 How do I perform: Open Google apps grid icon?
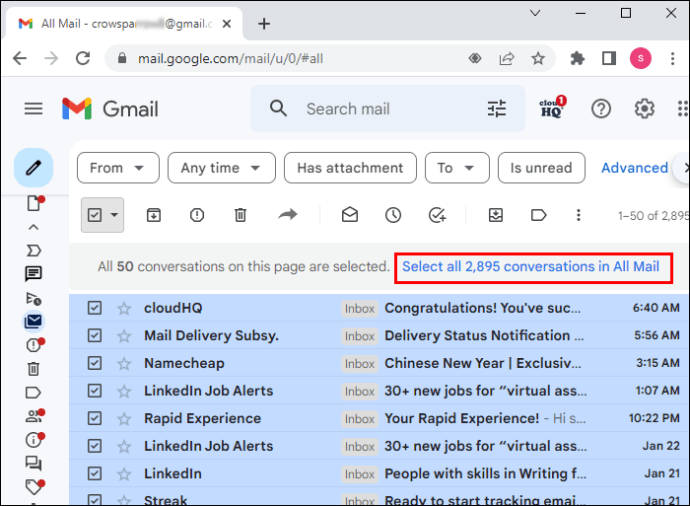[683, 109]
